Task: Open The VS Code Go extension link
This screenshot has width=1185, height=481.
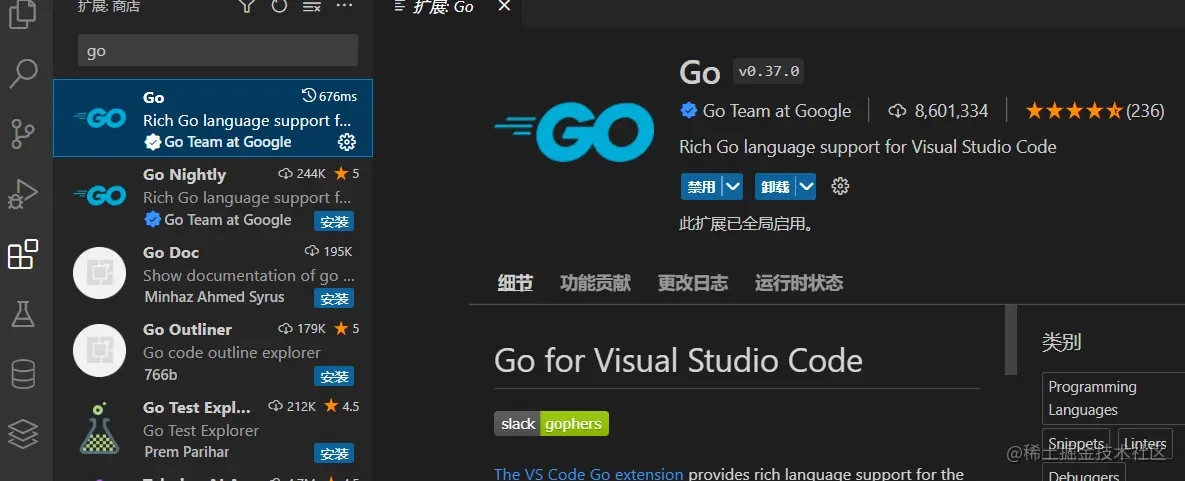Action: tap(589, 474)
